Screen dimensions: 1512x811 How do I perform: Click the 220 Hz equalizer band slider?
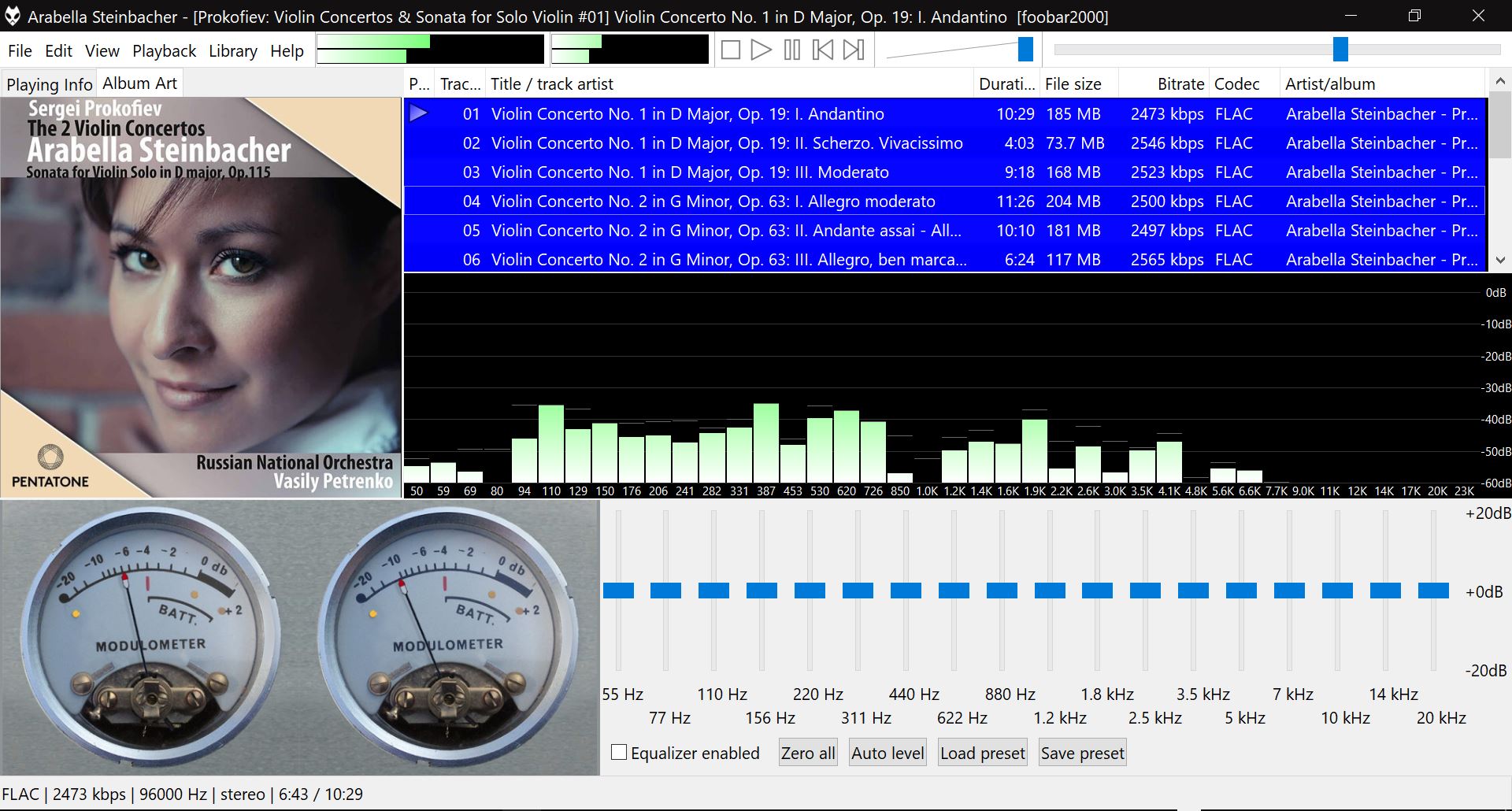point(810,591)
